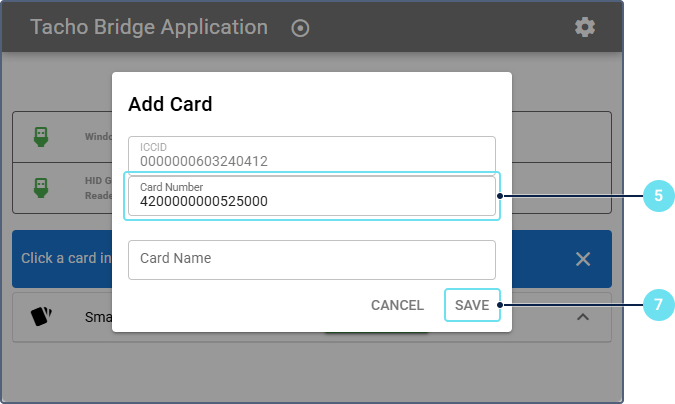Select the top green card reader icon
The width and height of the screenshot is (675, 404).
[x=41, y=136]
